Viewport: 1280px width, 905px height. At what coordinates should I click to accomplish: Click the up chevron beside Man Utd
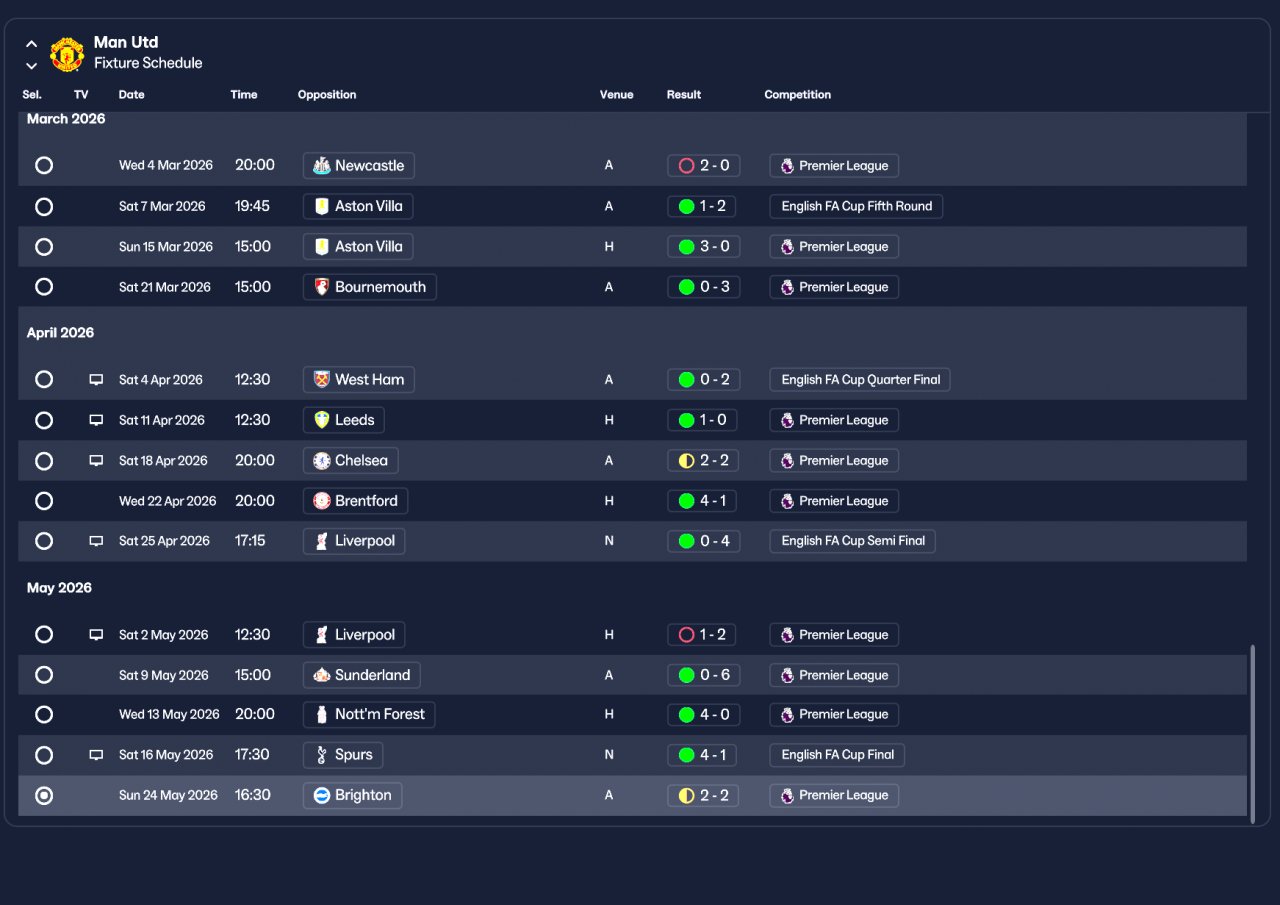(x=31, y=44)
